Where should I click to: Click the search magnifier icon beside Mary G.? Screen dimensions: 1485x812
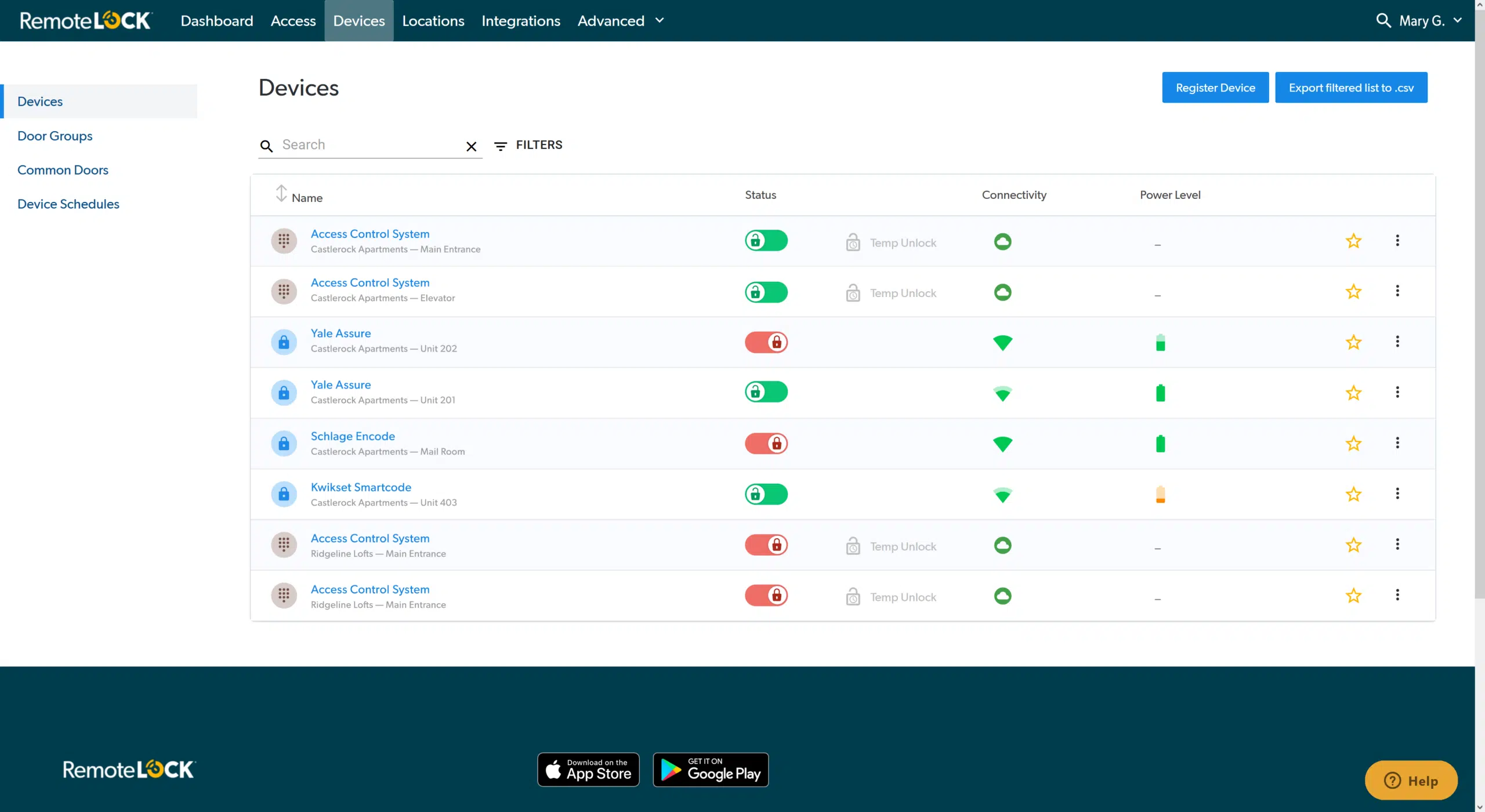(x=1383, y=21)
